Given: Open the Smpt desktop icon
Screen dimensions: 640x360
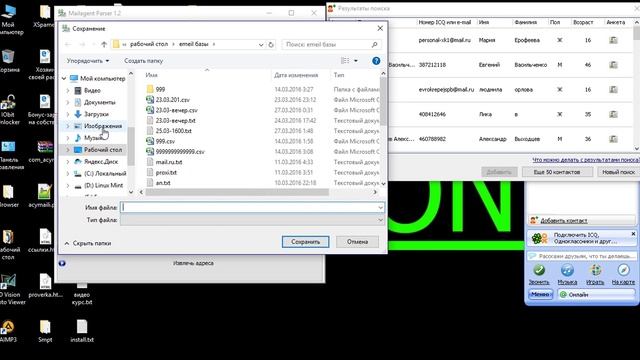Looking at the screenshot, I should click(45, 331).
